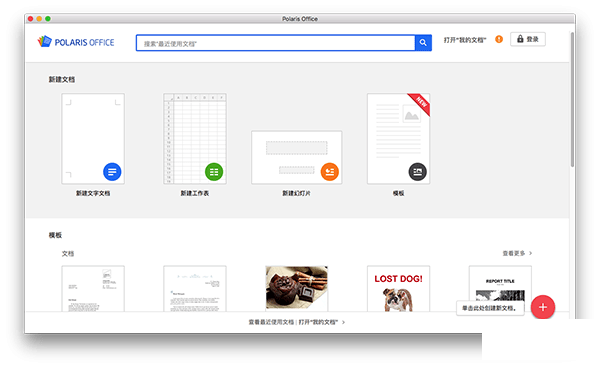
Task: Click the Polaris Office logo
Action: [76, 42]
